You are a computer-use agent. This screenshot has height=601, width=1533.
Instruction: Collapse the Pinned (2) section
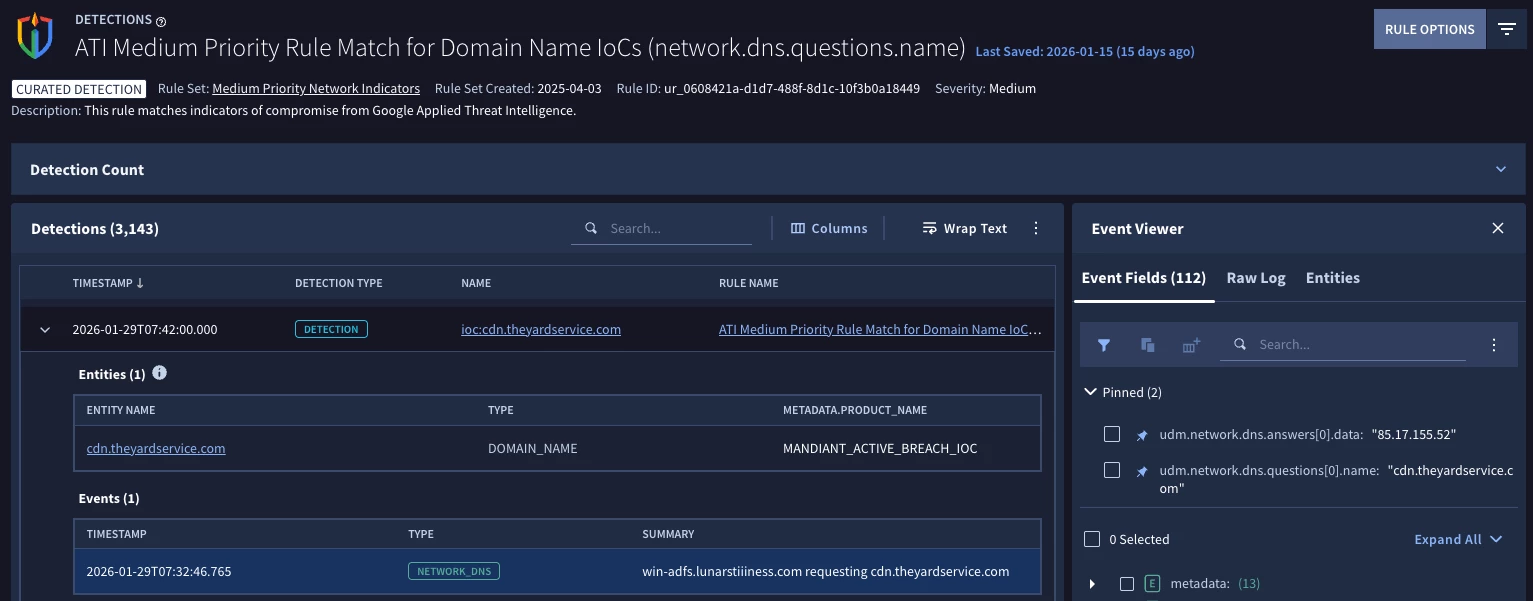tap(1091, 392)
